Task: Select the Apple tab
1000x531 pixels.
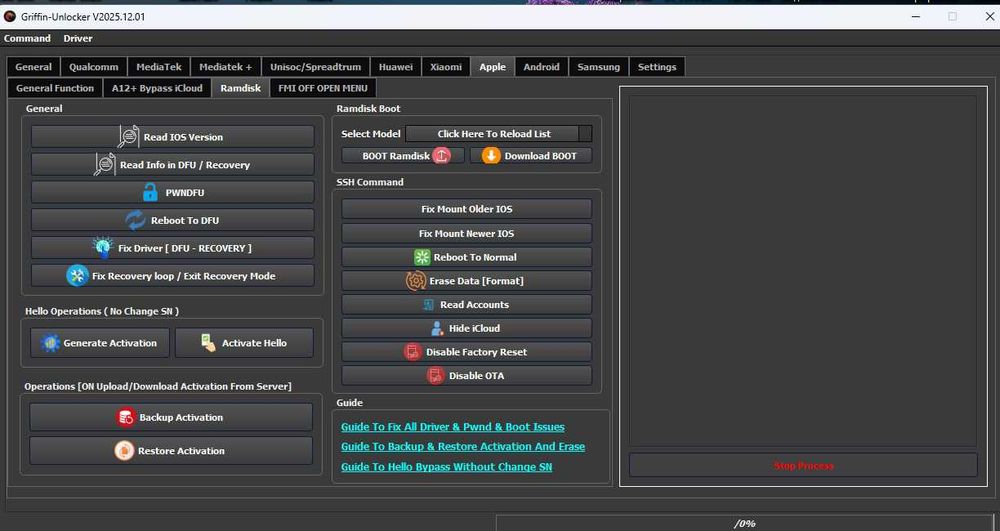Action: (x=492, y=67)
